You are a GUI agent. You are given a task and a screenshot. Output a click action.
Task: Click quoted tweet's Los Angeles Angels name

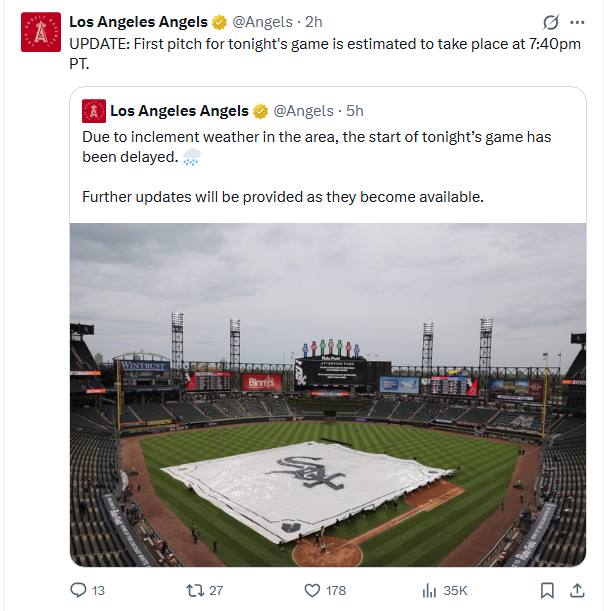click(179, 111)
